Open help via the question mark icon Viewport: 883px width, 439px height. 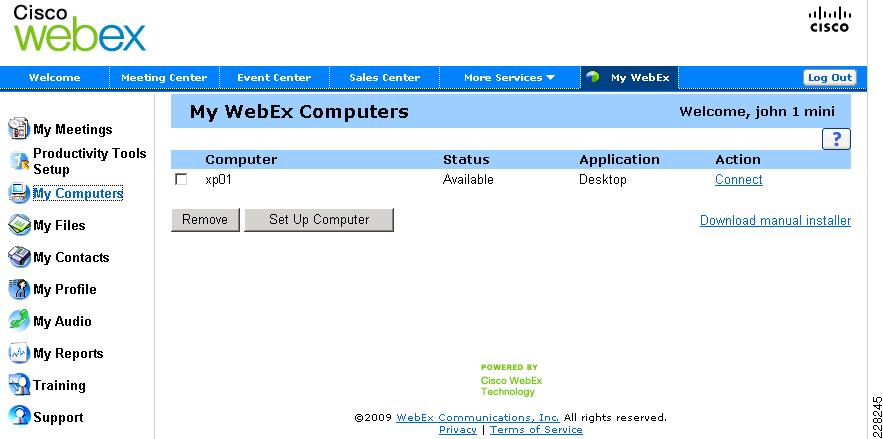836,139
